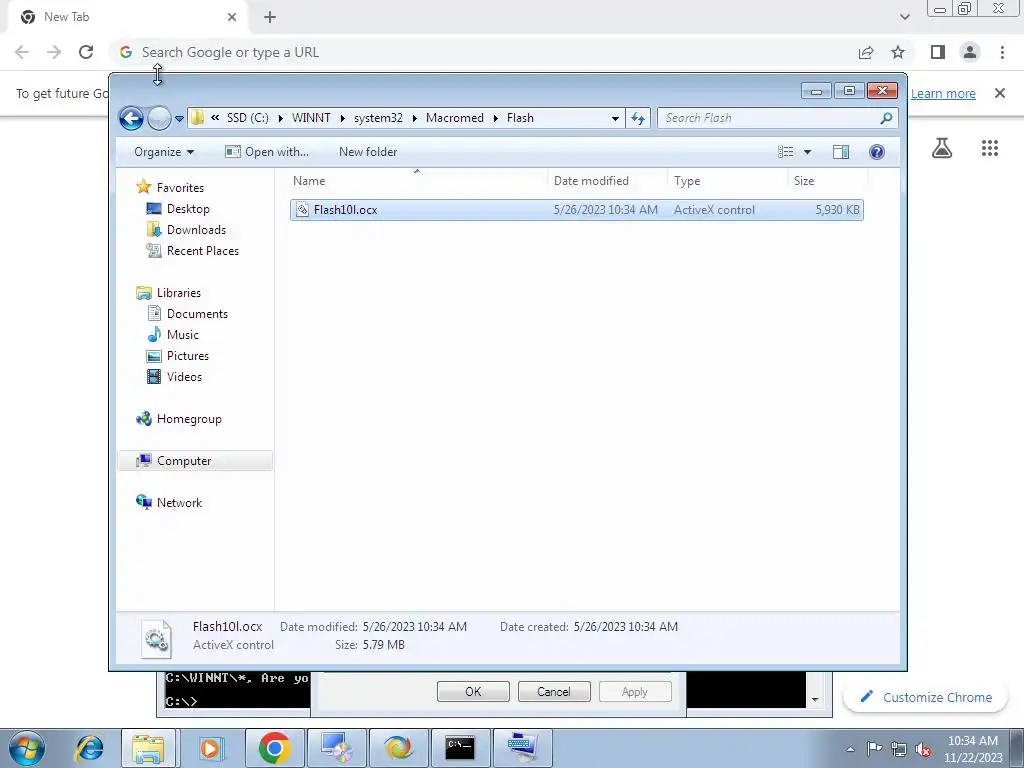The width and height of the screenshot is (1024, 768).
Task: Go back with Explorer's blue back arrow
Action: 131,118
